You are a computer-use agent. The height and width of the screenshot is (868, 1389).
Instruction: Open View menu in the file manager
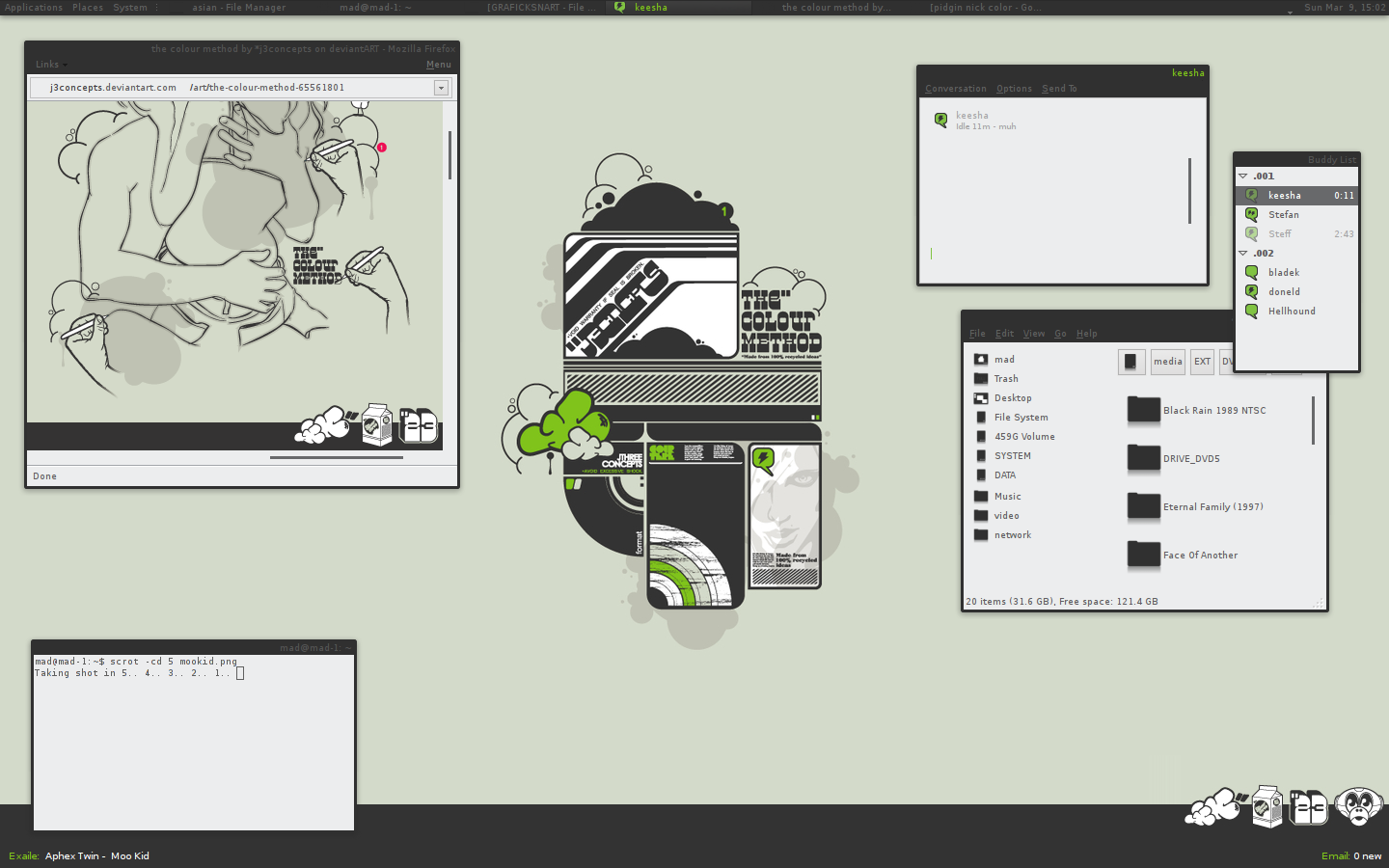[x=1034, y=334]
